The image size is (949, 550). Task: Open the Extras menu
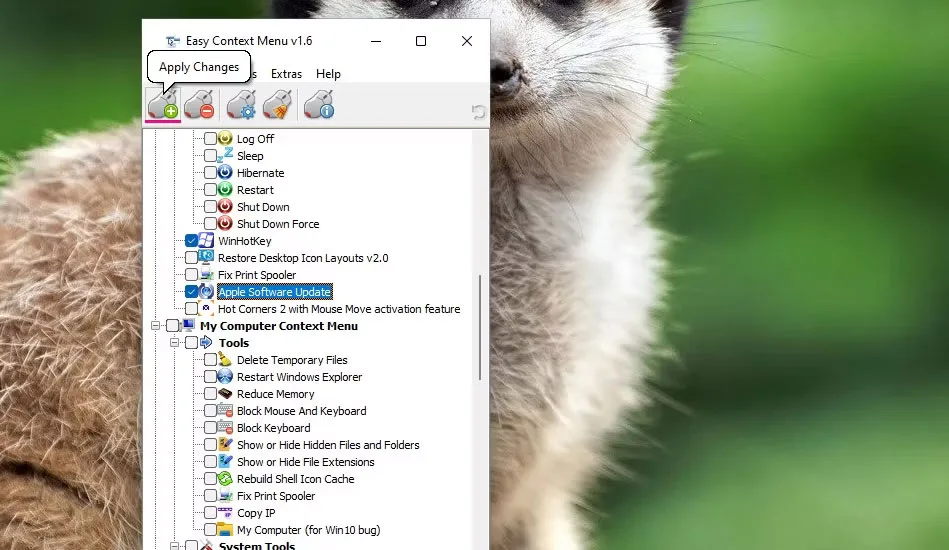point(286,74)
